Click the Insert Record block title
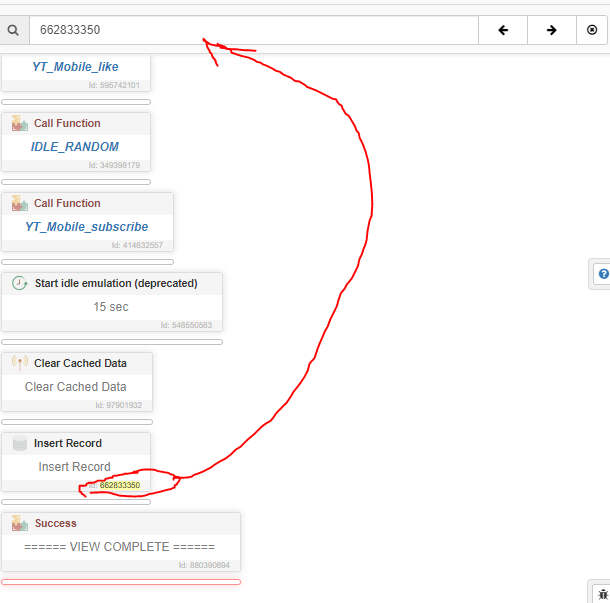Viewport: 610px width, 603px height. pyautogui.click(x=68, y=443)
